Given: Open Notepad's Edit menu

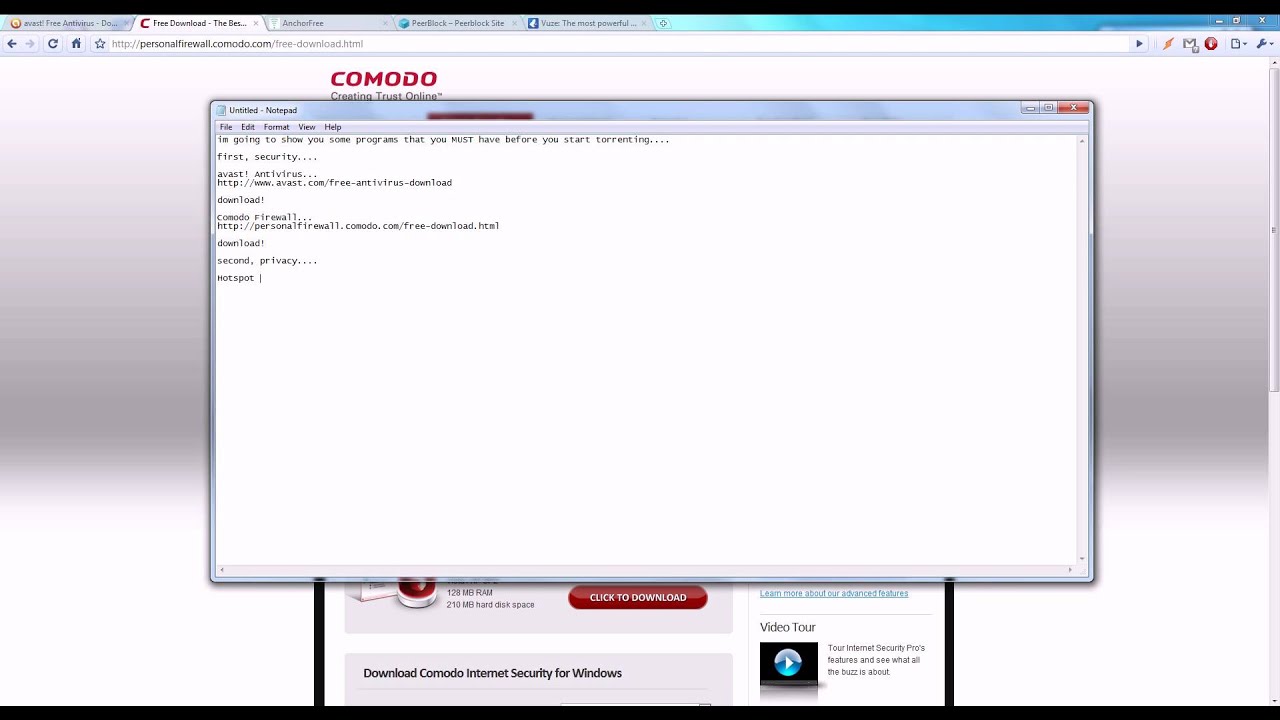Looking at the screenshot, I should pos(248,127).
